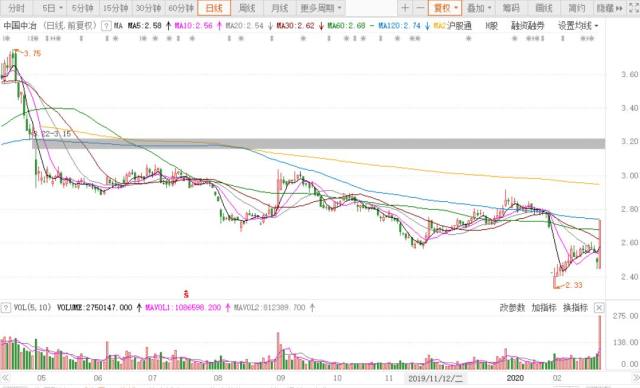The height and width of the screenshot is (388, 640).
Task: Expand the hidden toolbar with double-arrow
Action: (610, 8)
